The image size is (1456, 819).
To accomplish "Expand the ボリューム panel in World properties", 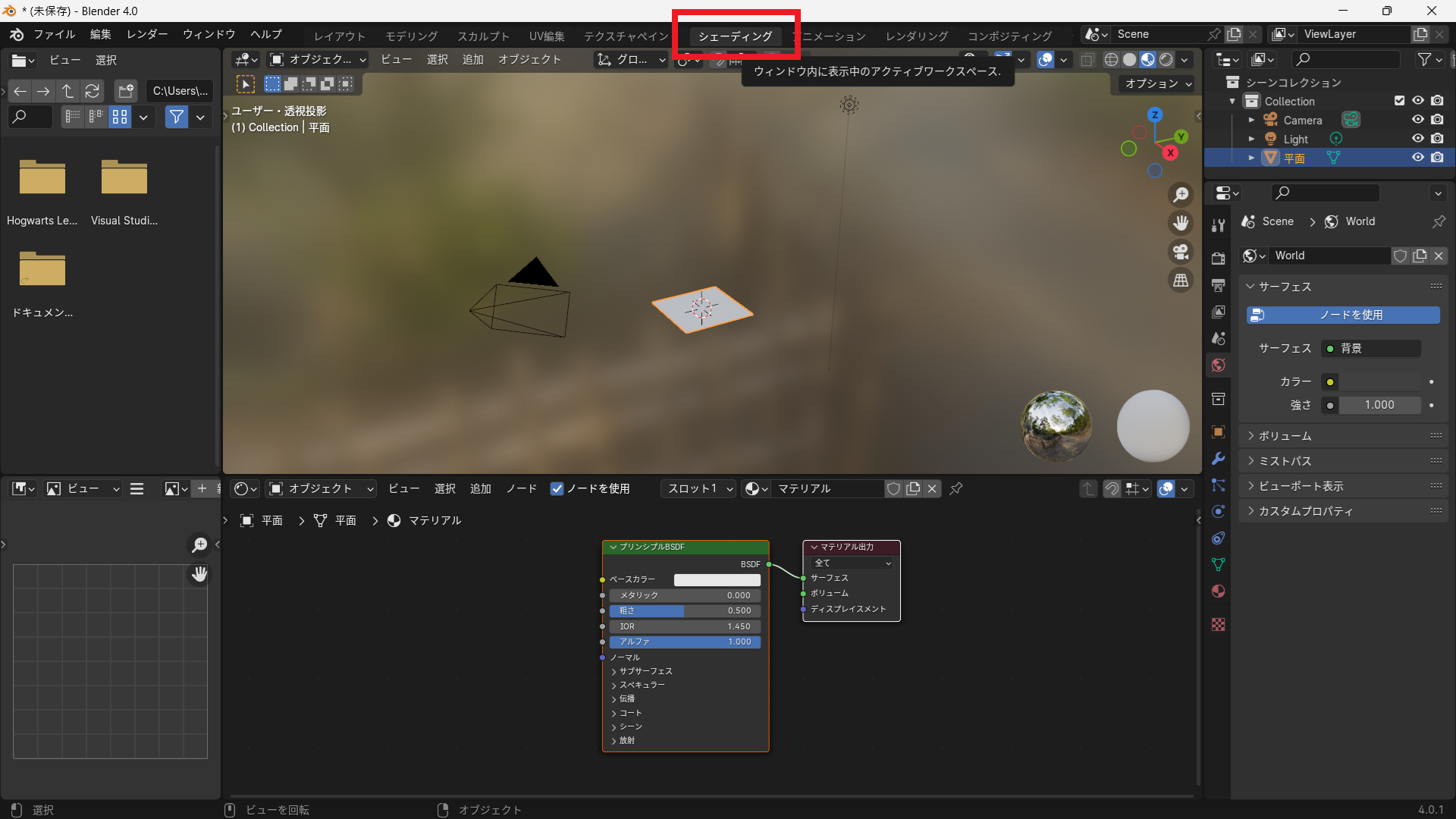I will click(x=1285, y=436).
